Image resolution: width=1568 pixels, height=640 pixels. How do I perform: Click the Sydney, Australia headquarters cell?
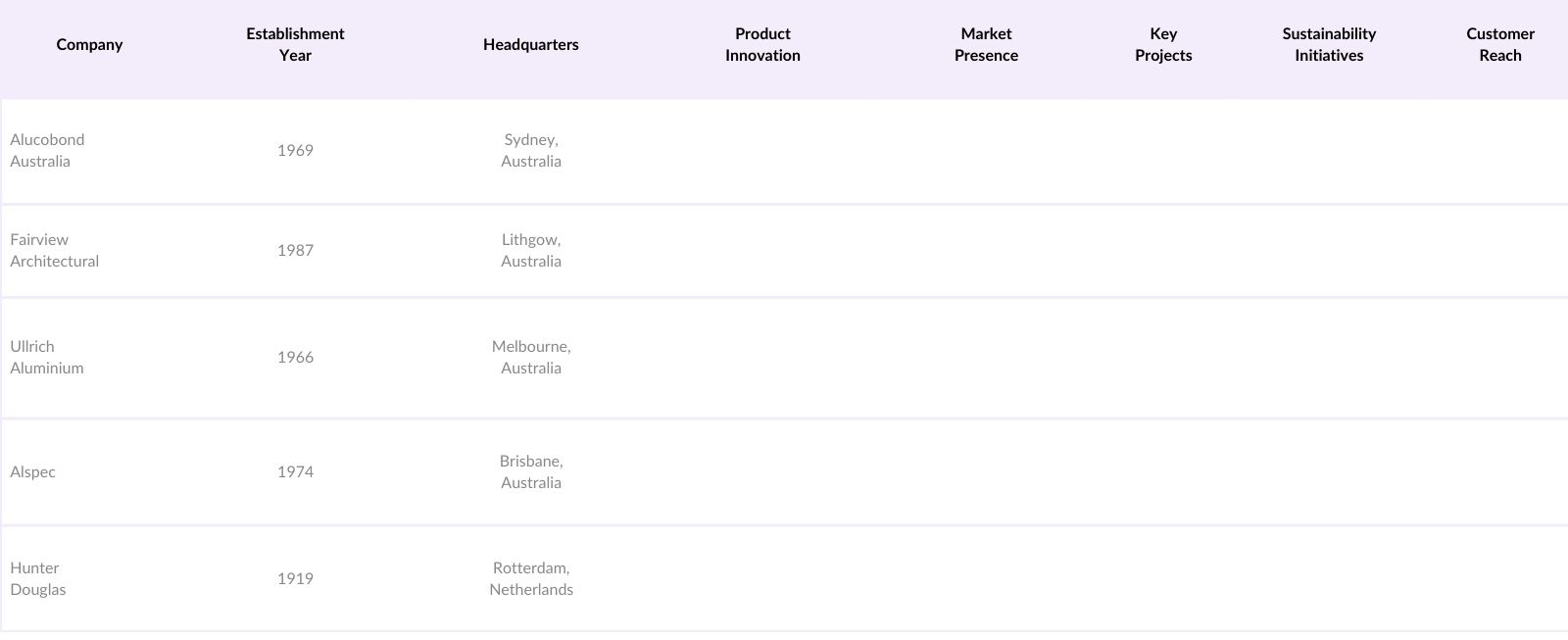(531, 150)
